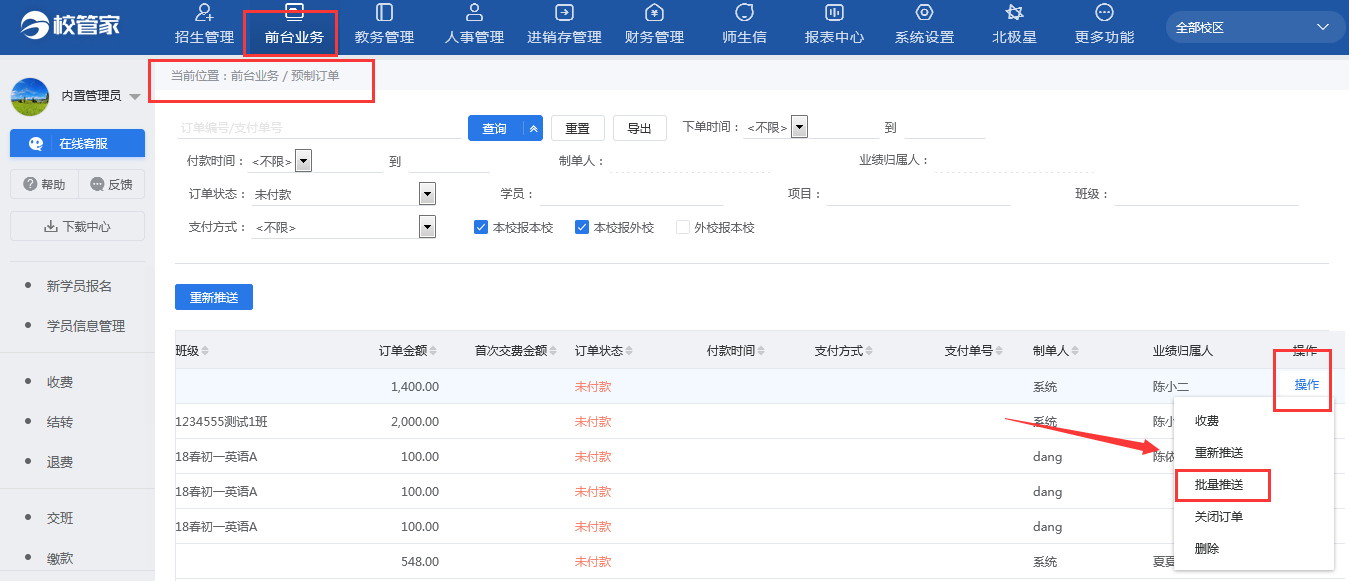
Task: Open the 进销存管理 module
Action: [564, 25]
